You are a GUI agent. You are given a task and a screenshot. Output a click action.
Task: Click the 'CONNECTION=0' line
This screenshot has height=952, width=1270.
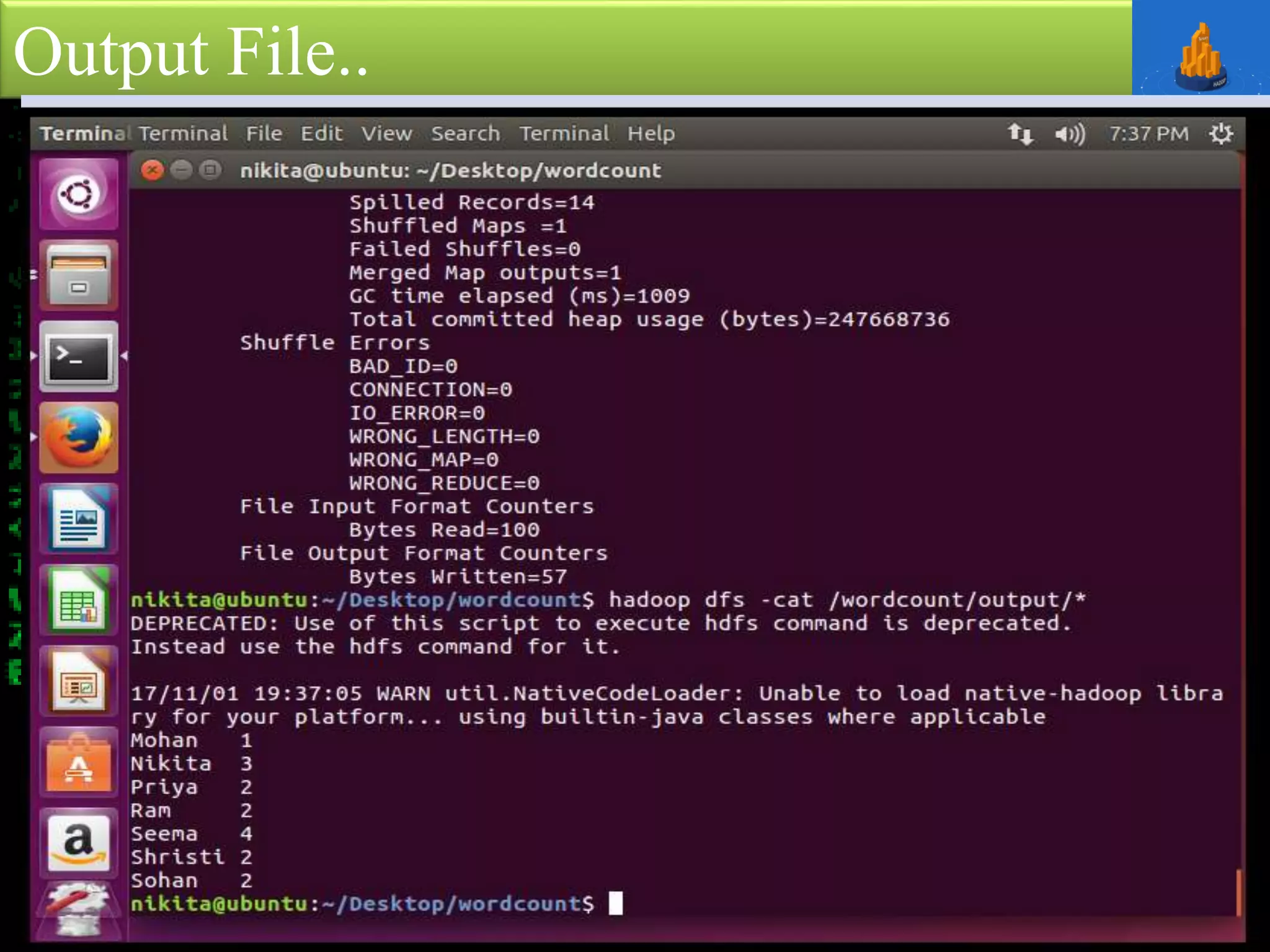(x=430, y=390)
